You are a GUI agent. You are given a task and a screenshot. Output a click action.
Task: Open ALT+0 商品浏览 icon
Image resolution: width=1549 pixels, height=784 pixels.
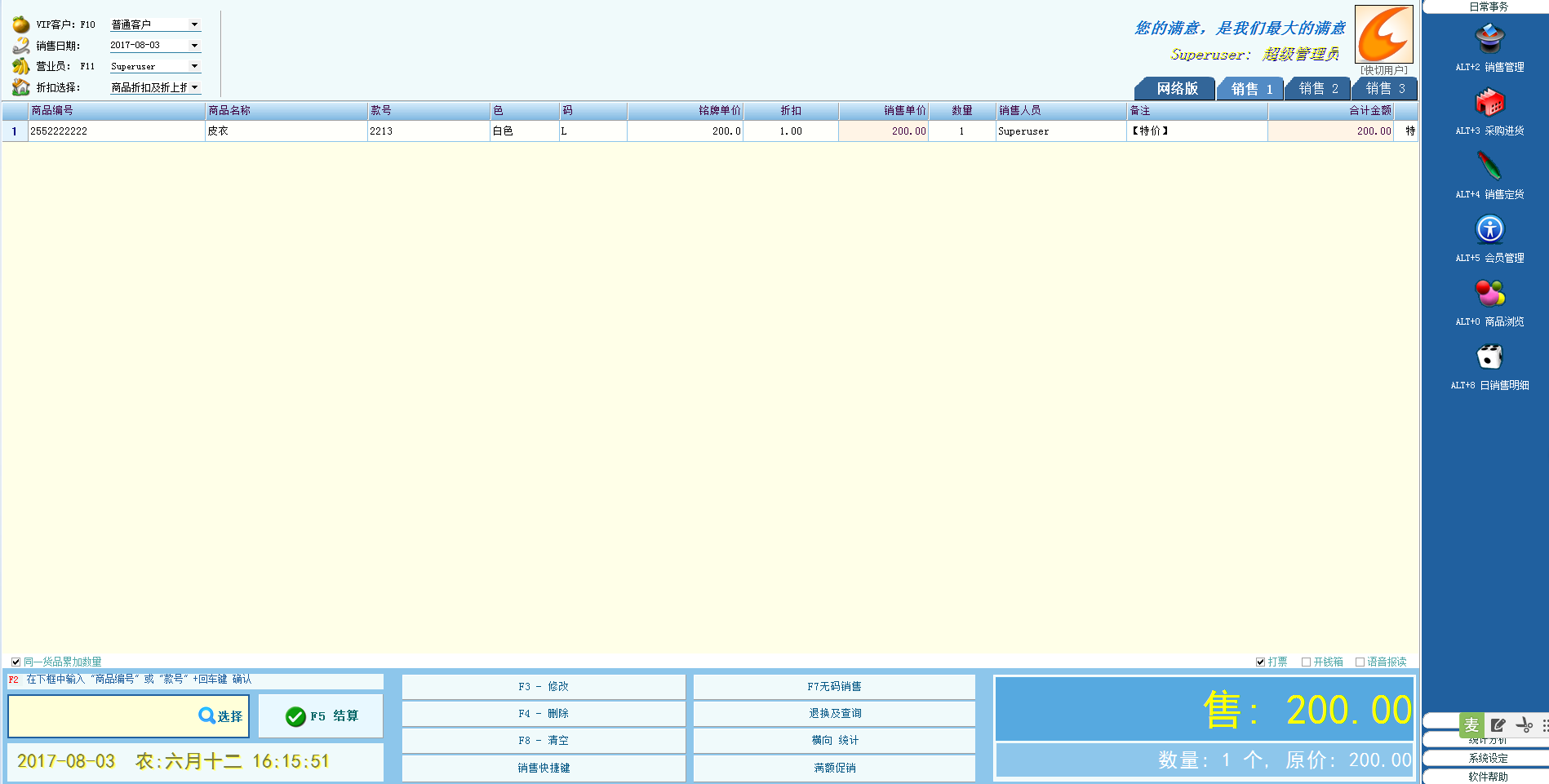click(x=1489, y=293)
